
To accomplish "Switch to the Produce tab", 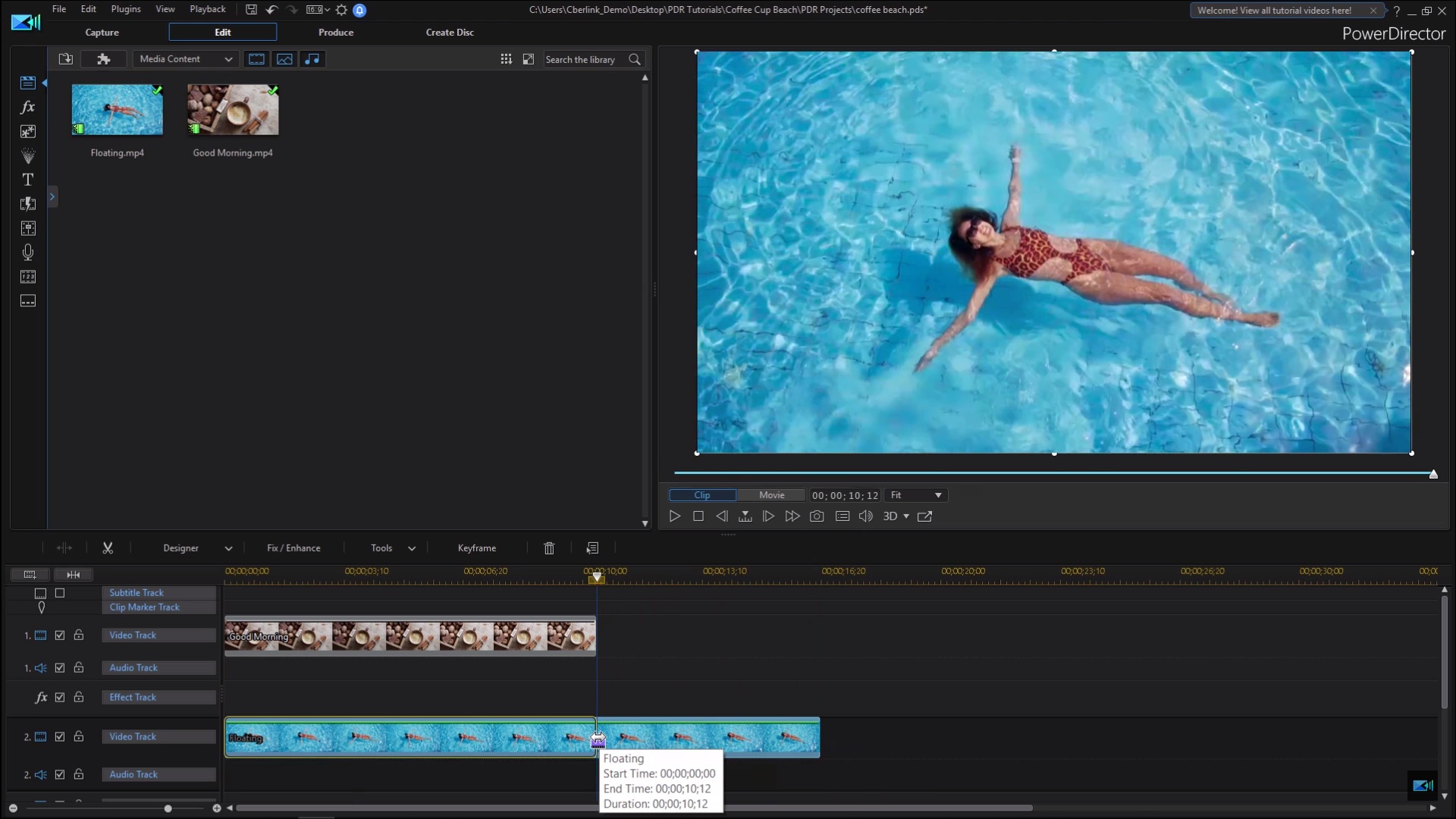I will pos(335,32).
